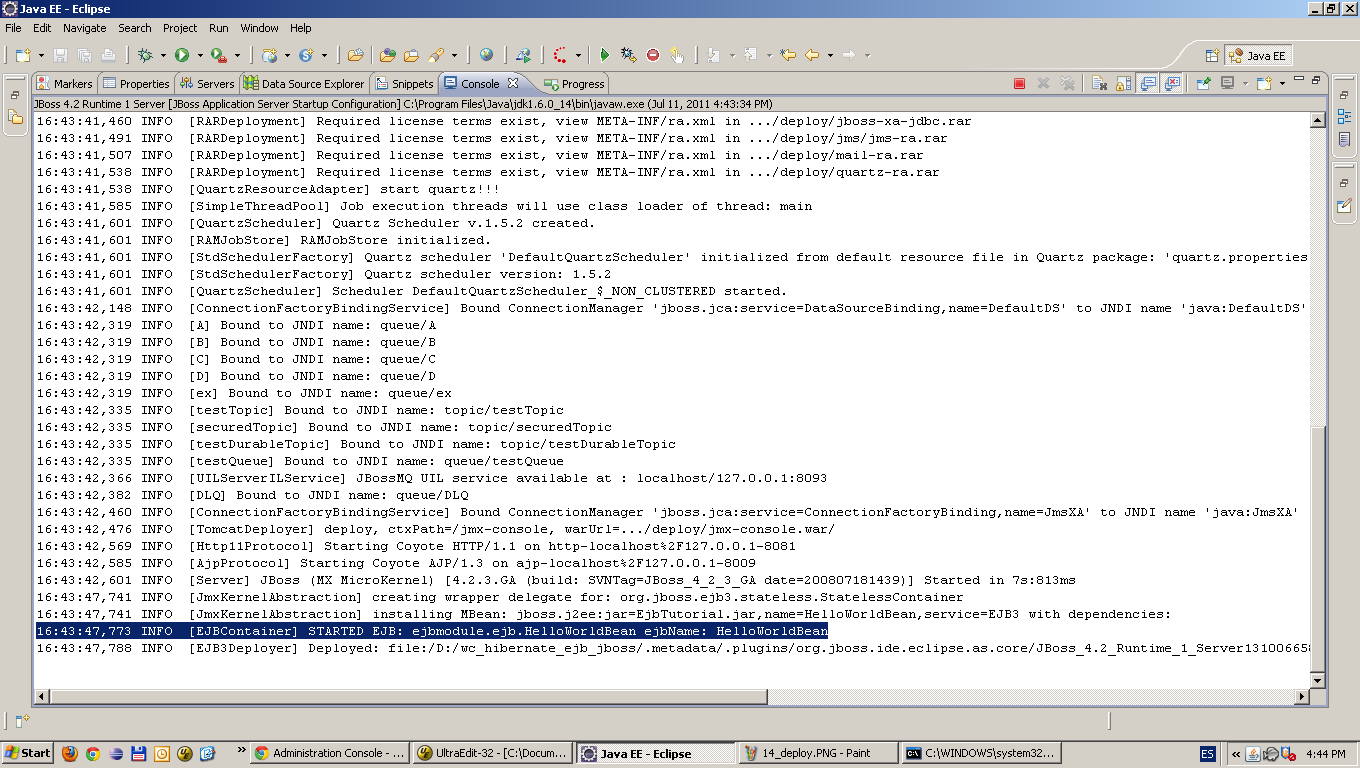Open the New Wizard dropdown arrow
The height and width of the screenshot is (768, 1360).
coord(39,54)
